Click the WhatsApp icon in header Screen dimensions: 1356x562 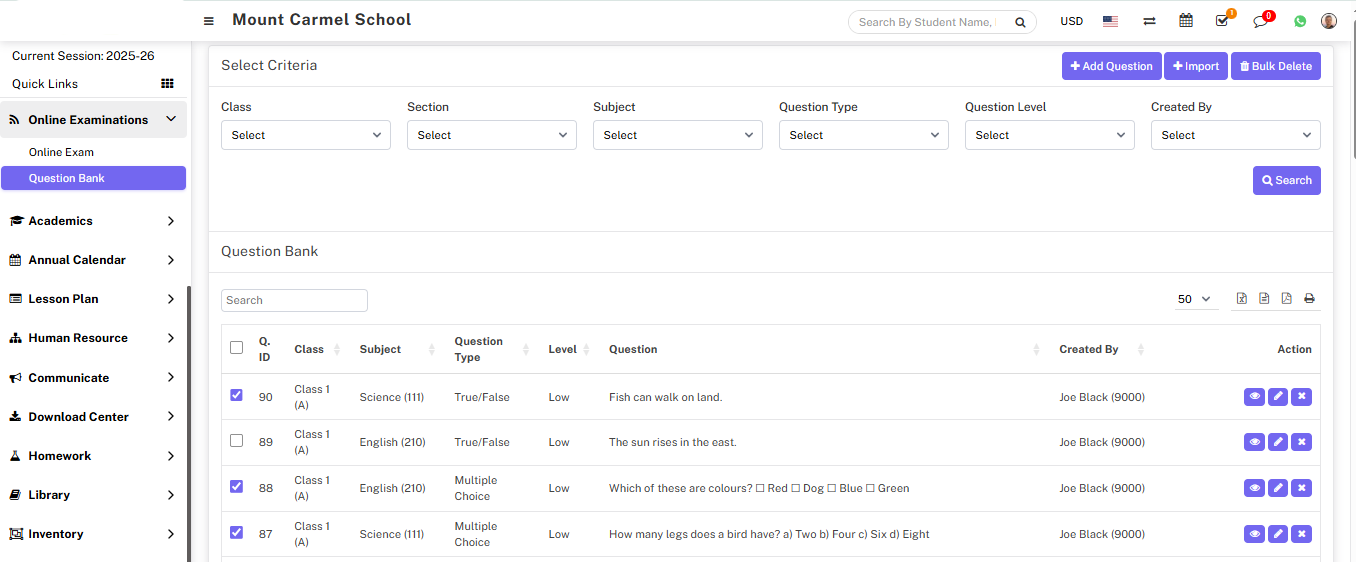pyautogui.click(x=1300, y=21)
